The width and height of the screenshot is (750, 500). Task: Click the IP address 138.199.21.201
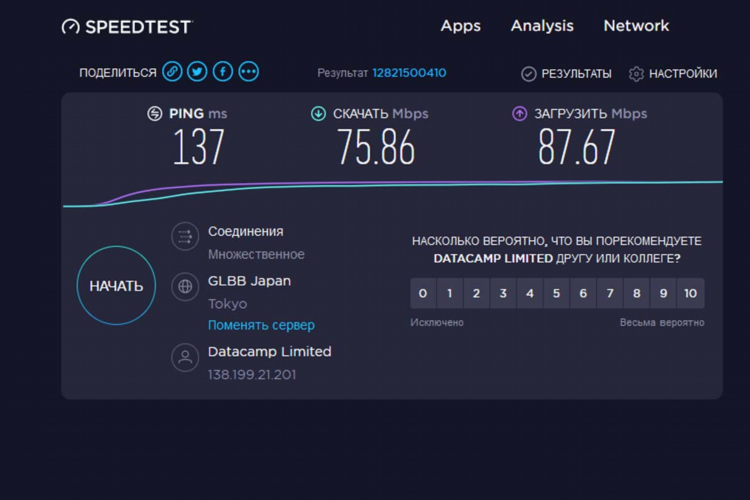[252, 375]
